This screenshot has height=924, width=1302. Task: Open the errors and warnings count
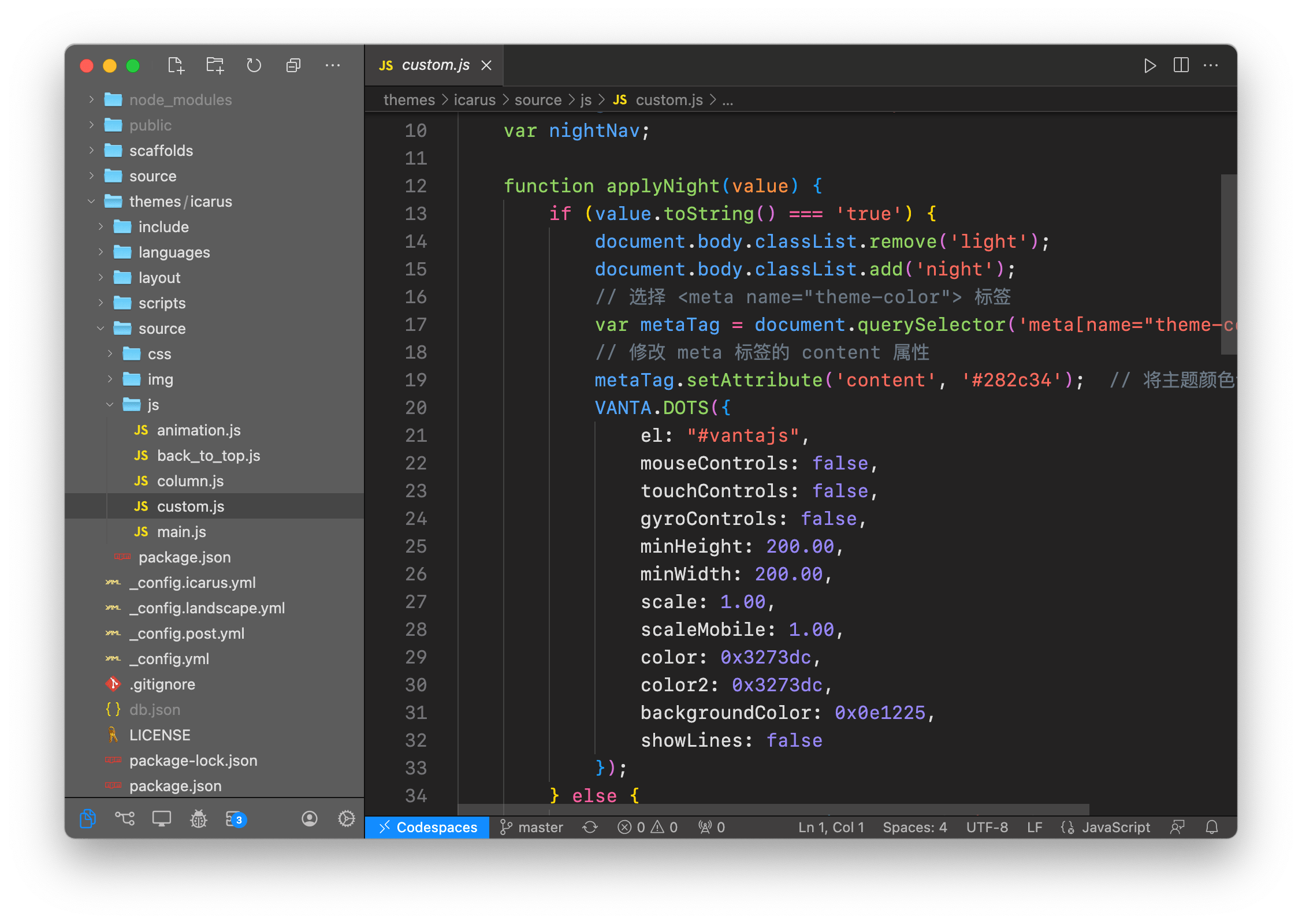(648, 827)
